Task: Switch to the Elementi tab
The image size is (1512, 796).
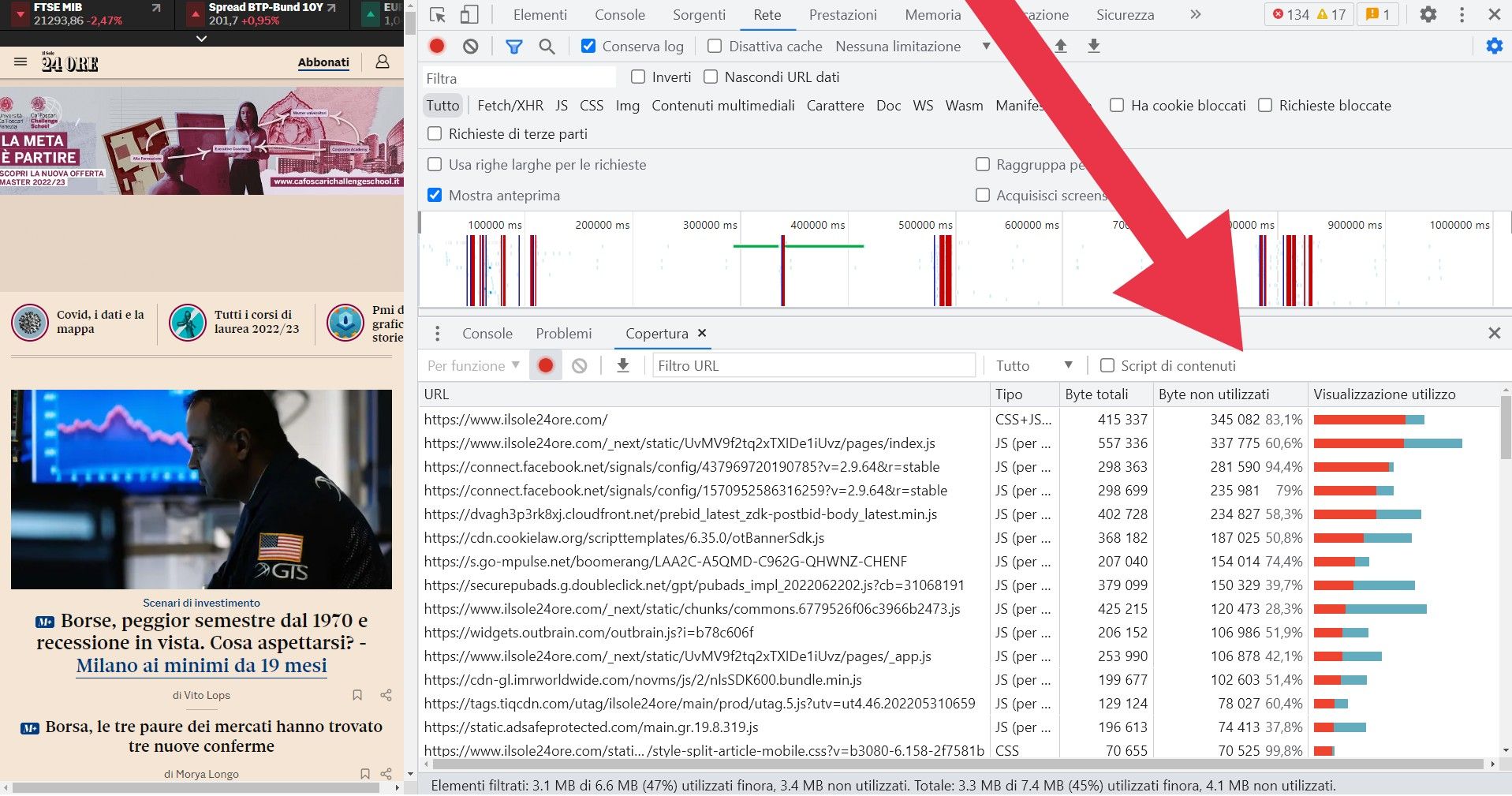Action: click(539, 14)
